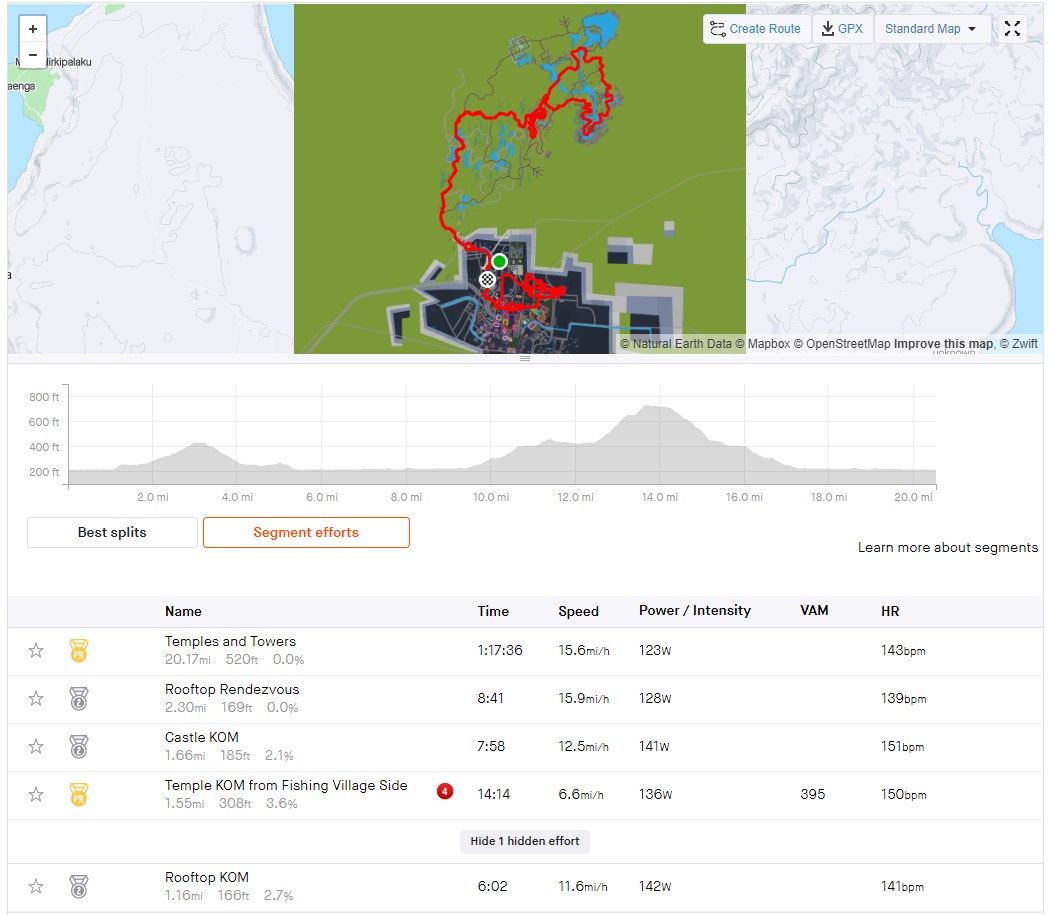Viewport: 1049px width, 915px height.
Task: Download the GPX file
Action: tap(842, 29)
